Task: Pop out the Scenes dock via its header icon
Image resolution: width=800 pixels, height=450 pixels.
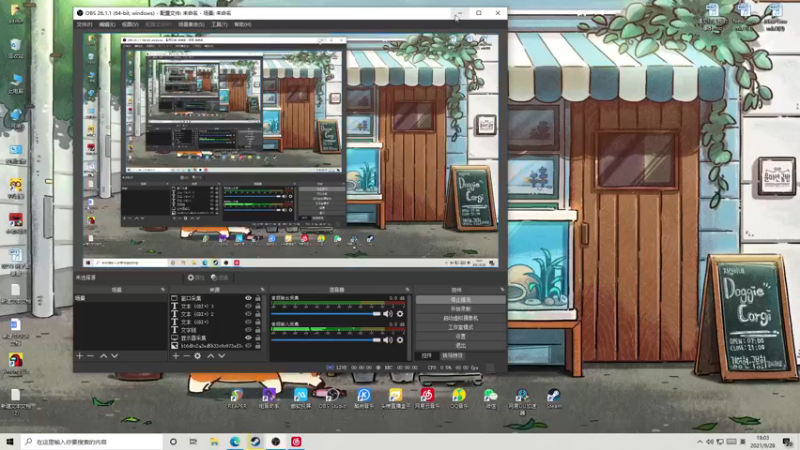Action: click(163, 290)
